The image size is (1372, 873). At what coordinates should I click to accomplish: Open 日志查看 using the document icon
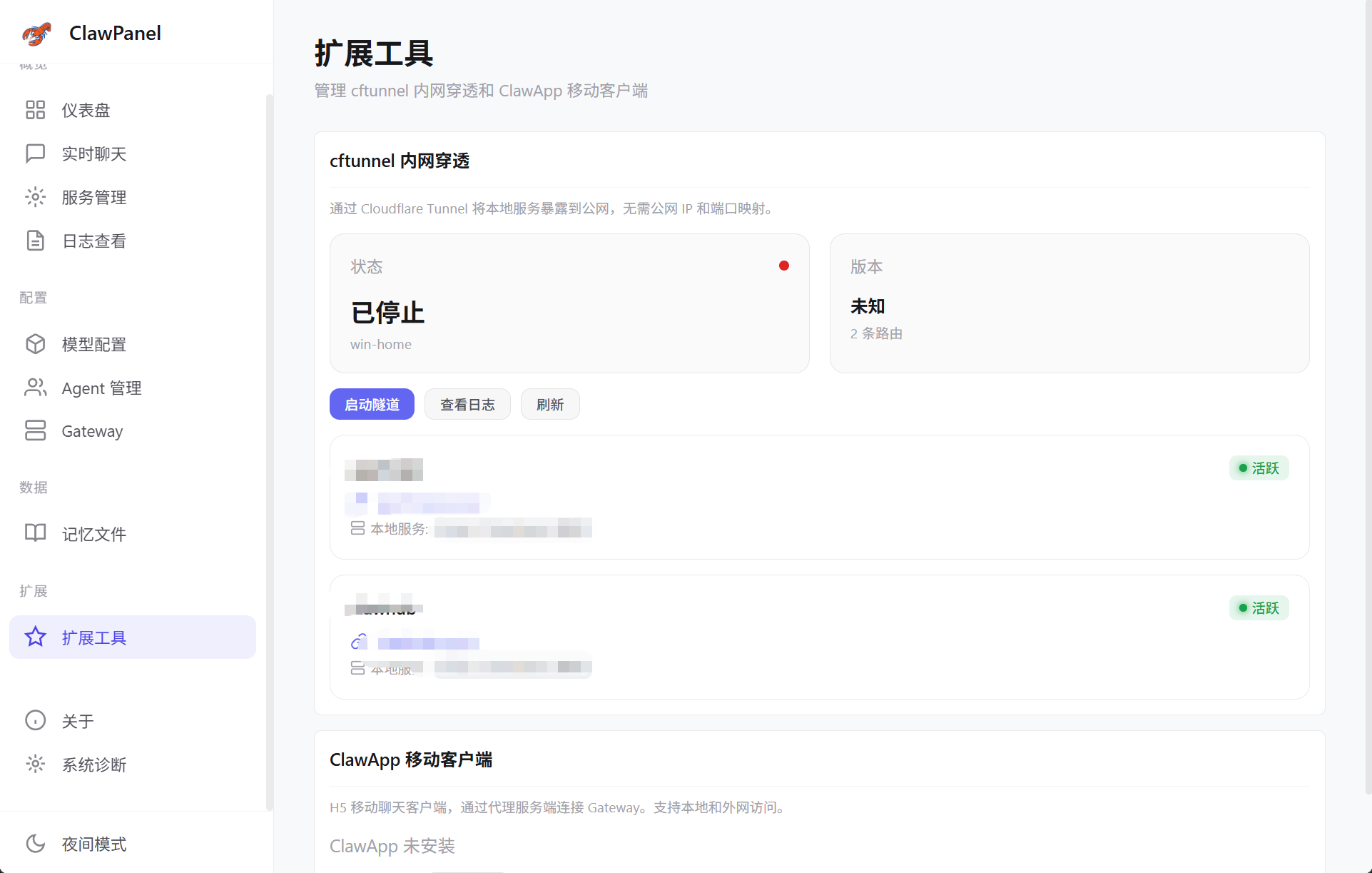click(36, 241)
